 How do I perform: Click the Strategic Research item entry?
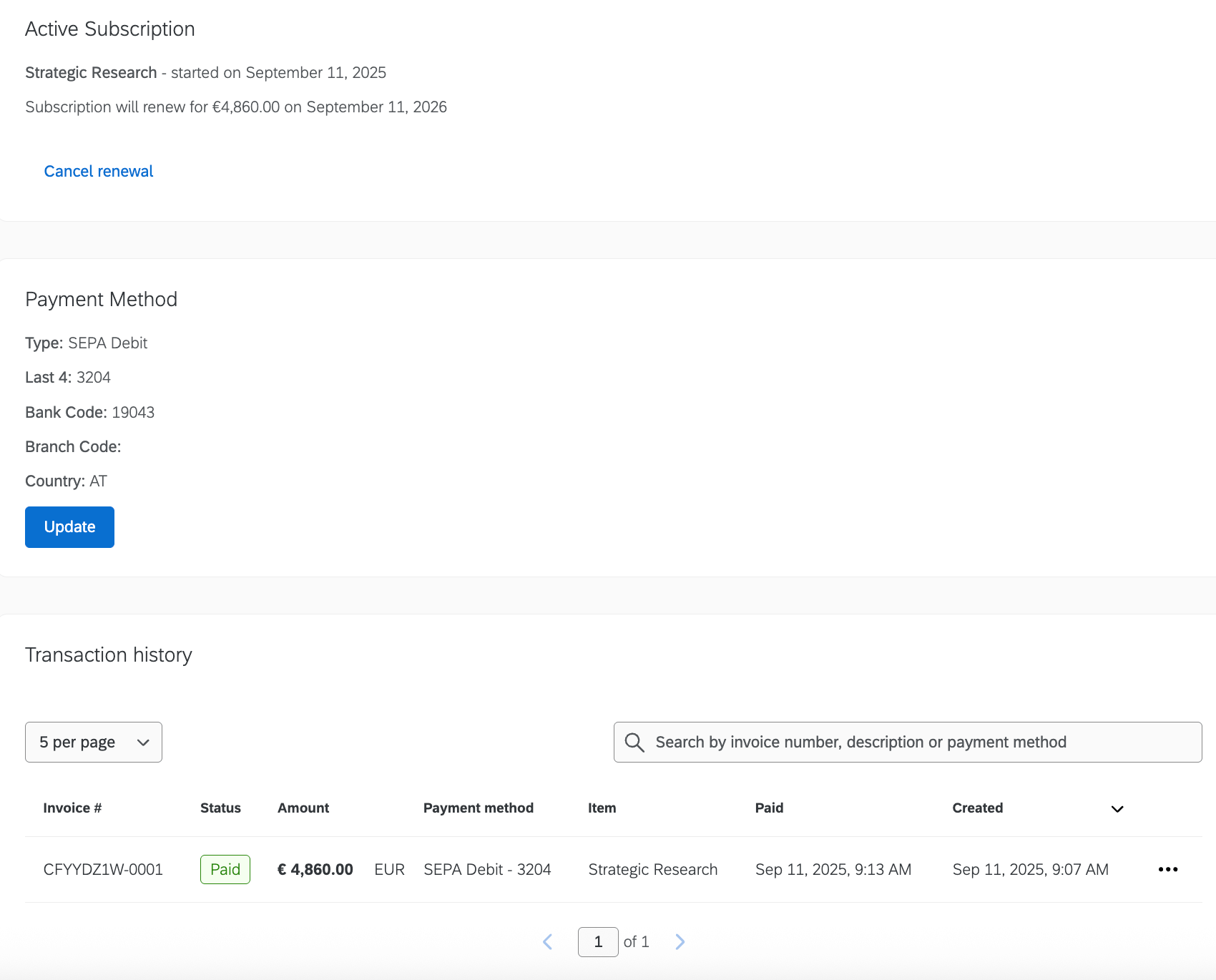652,869
